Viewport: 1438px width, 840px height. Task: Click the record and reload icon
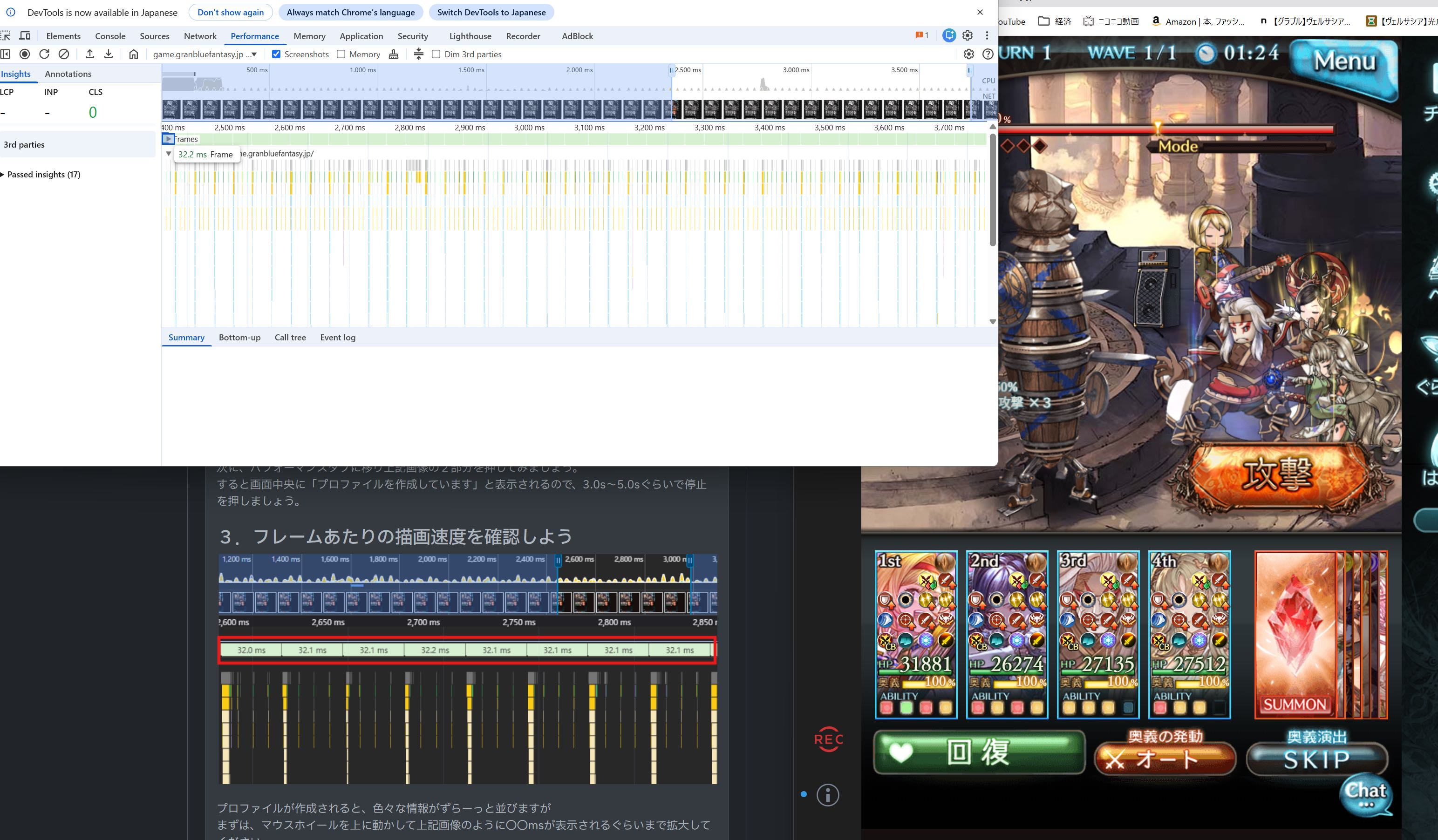point(44,54)
